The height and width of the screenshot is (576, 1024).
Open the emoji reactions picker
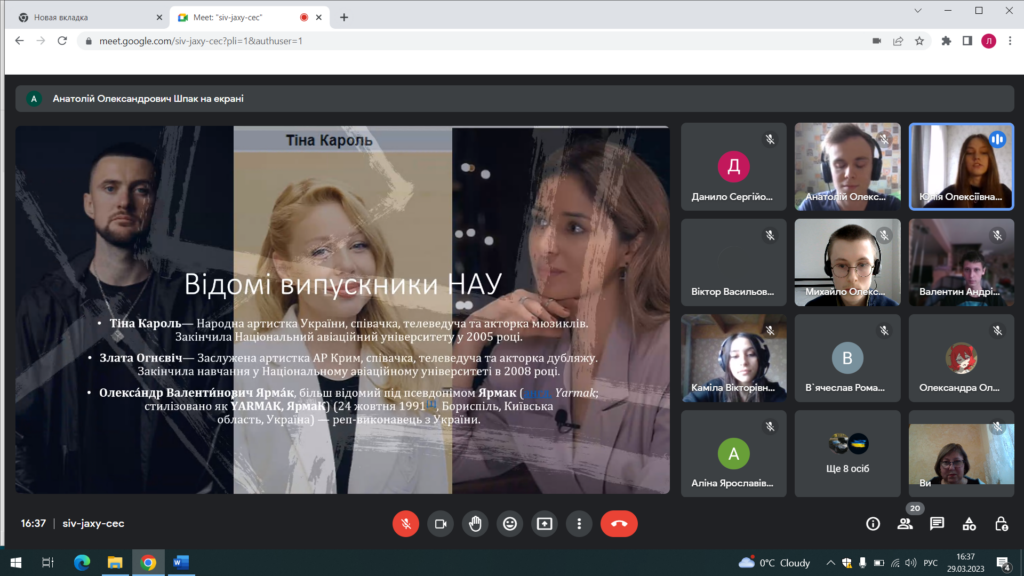pyautogui.click(x=510, y=523)
